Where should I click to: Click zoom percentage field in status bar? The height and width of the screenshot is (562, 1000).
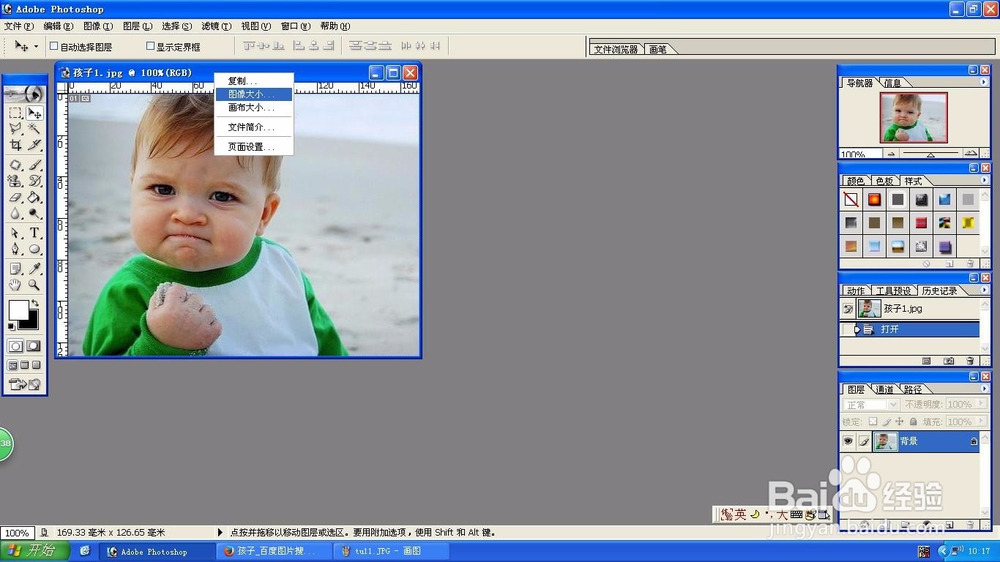click(x=17, y=533)
